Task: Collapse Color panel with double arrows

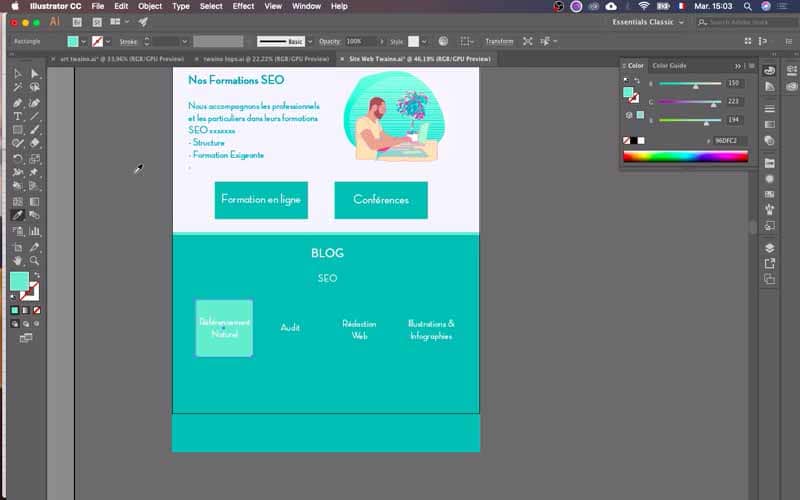Action: click(x=737, y=66)
